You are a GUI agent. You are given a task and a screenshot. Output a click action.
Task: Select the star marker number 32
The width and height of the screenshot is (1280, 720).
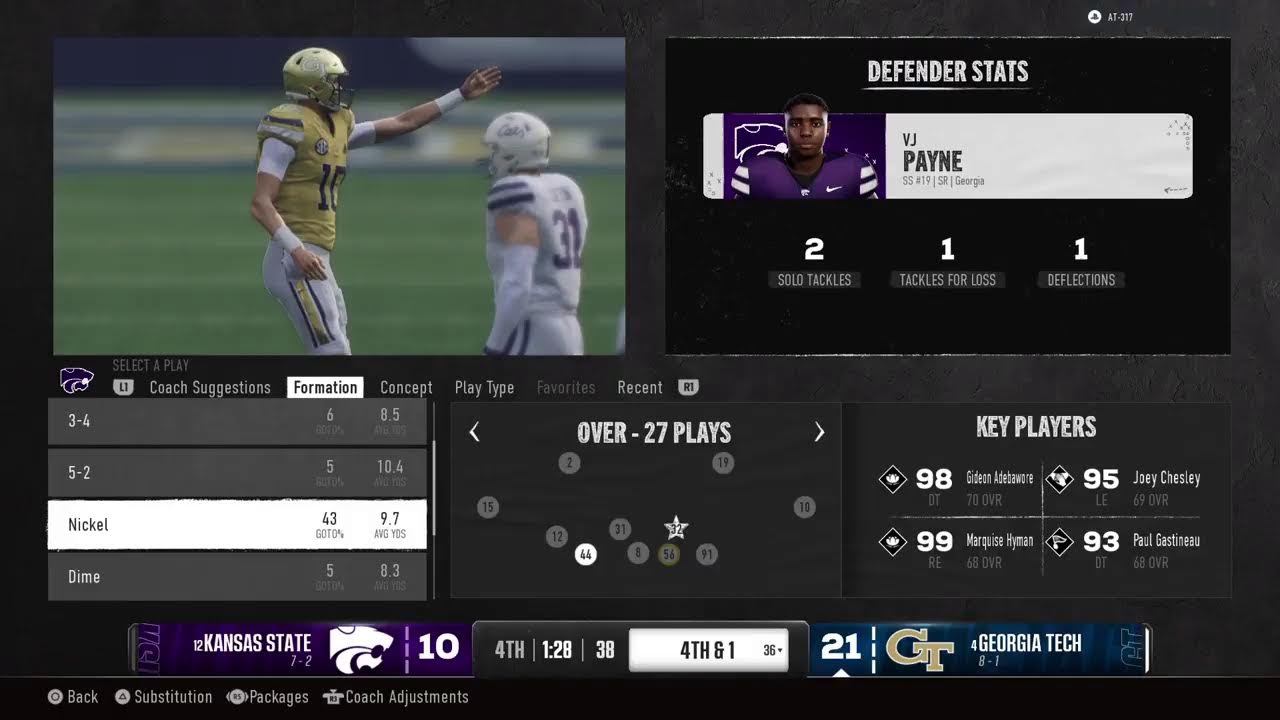(676, 529)
